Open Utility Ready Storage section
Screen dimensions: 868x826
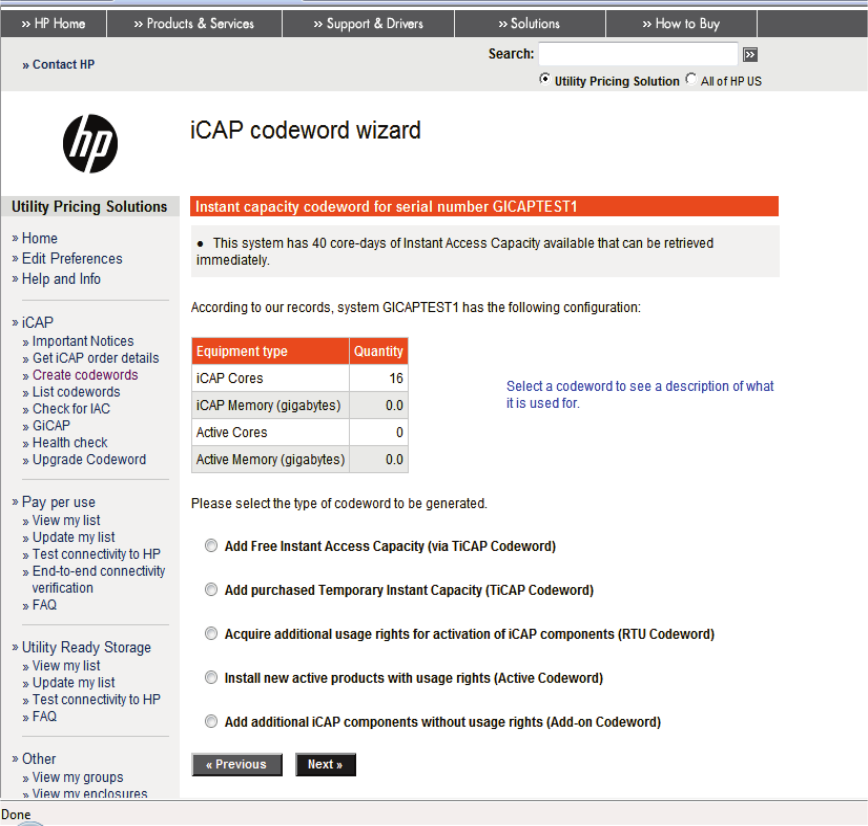[x=86, y=647]
